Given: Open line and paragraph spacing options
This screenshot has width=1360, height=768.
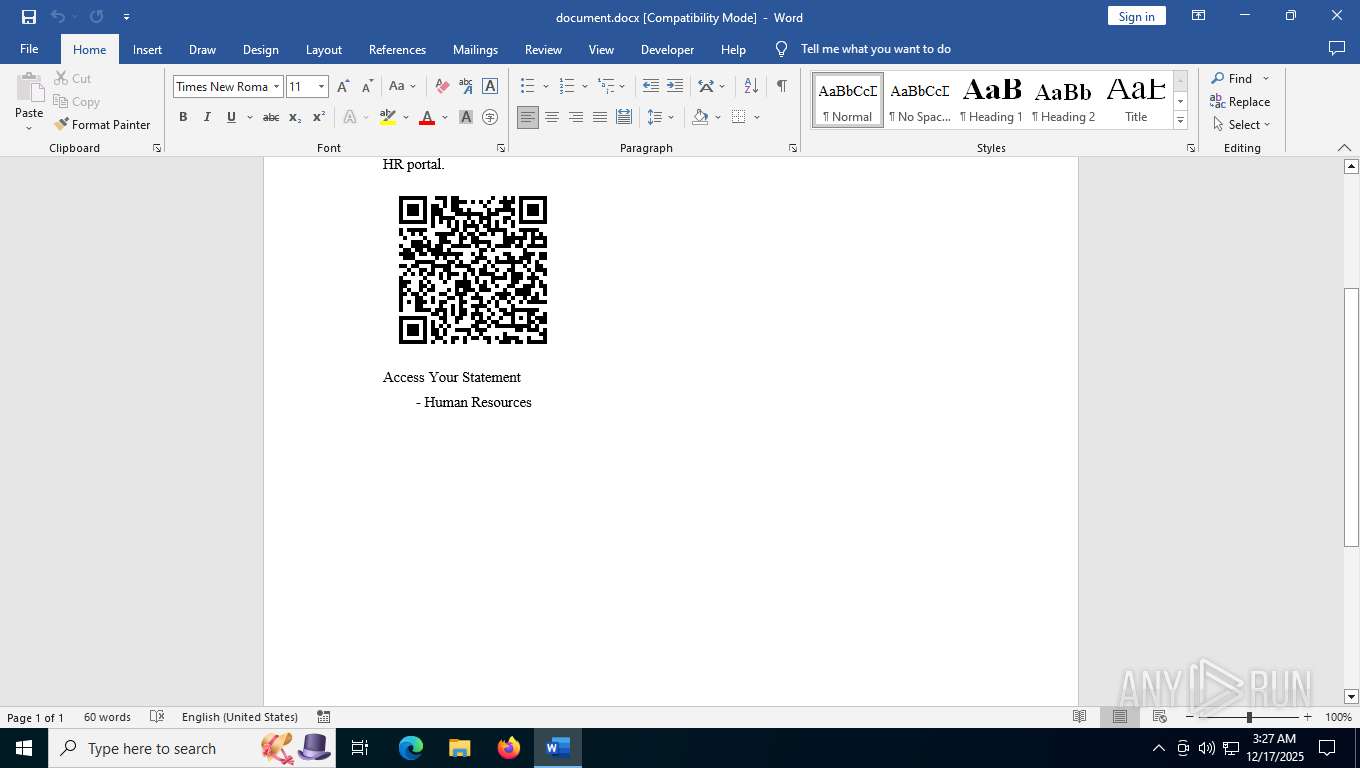Looking at the screenshot, I should [x=661, y=118].
